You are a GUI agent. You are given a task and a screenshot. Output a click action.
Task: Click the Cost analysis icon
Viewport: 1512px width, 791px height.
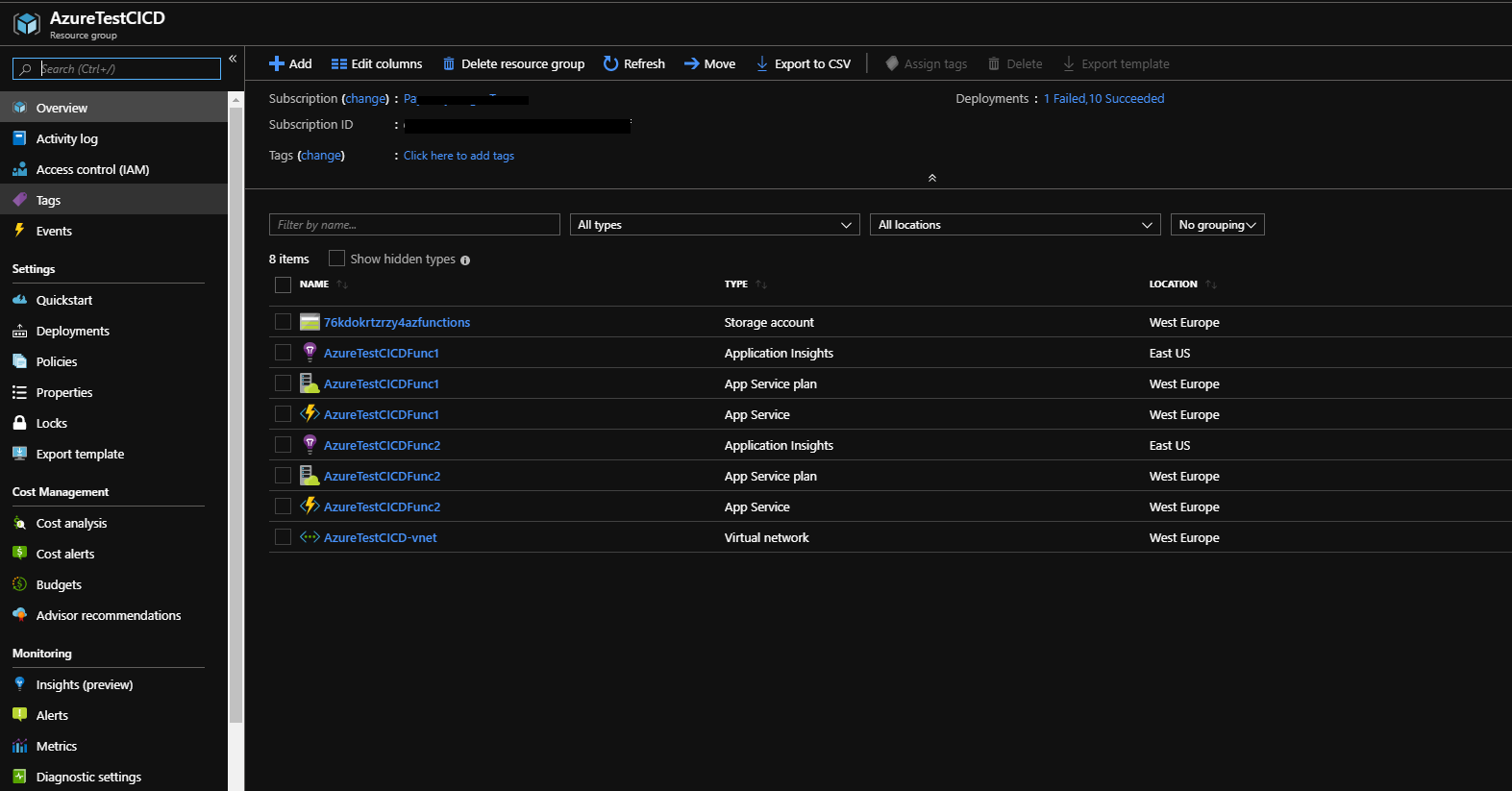(19, 523)
